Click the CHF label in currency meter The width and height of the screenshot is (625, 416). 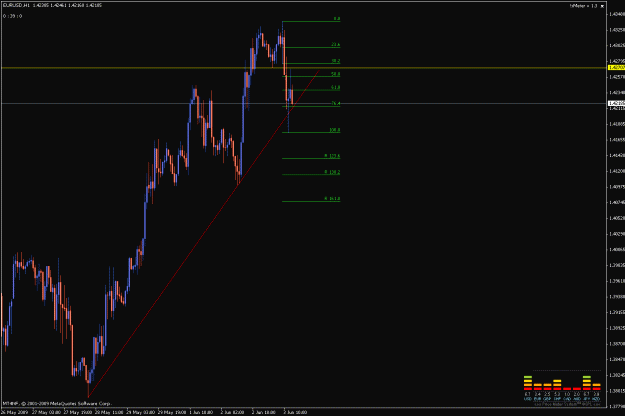point(557,399)
